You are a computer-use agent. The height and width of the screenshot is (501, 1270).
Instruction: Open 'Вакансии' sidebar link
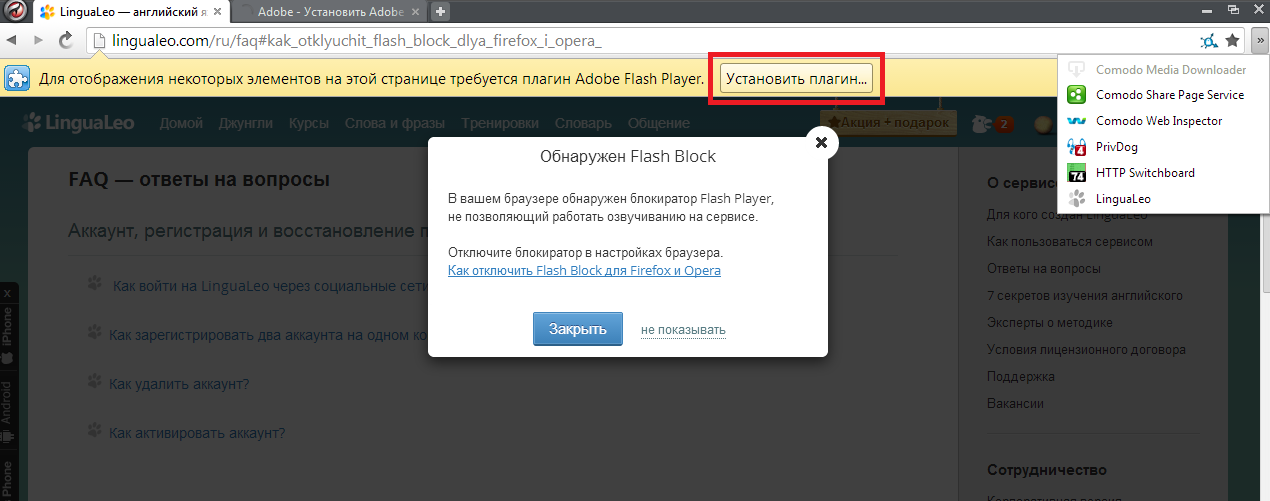coord(1015,403)
